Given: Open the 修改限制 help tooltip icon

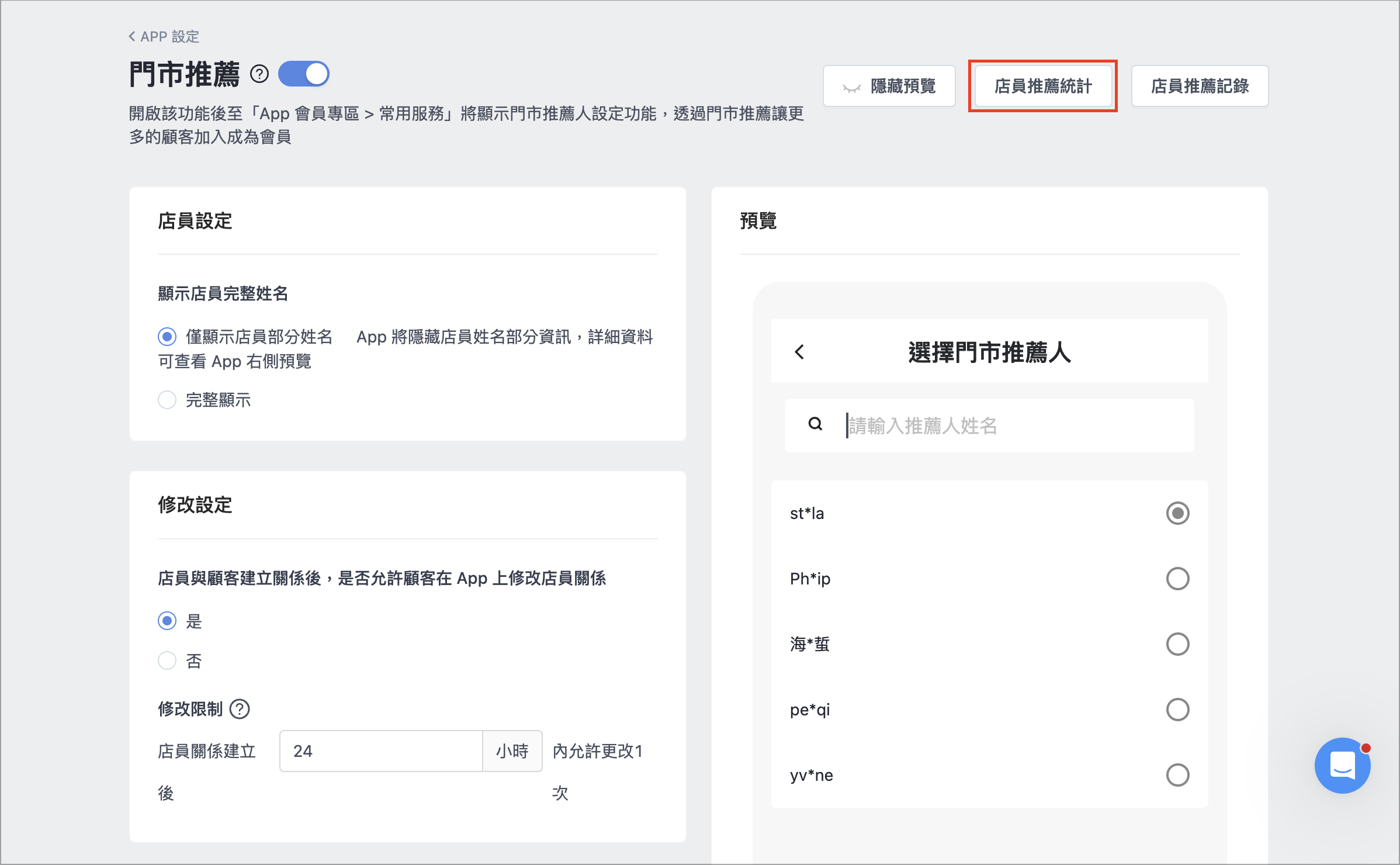Looking at the screenshot, I should (240, 709).
